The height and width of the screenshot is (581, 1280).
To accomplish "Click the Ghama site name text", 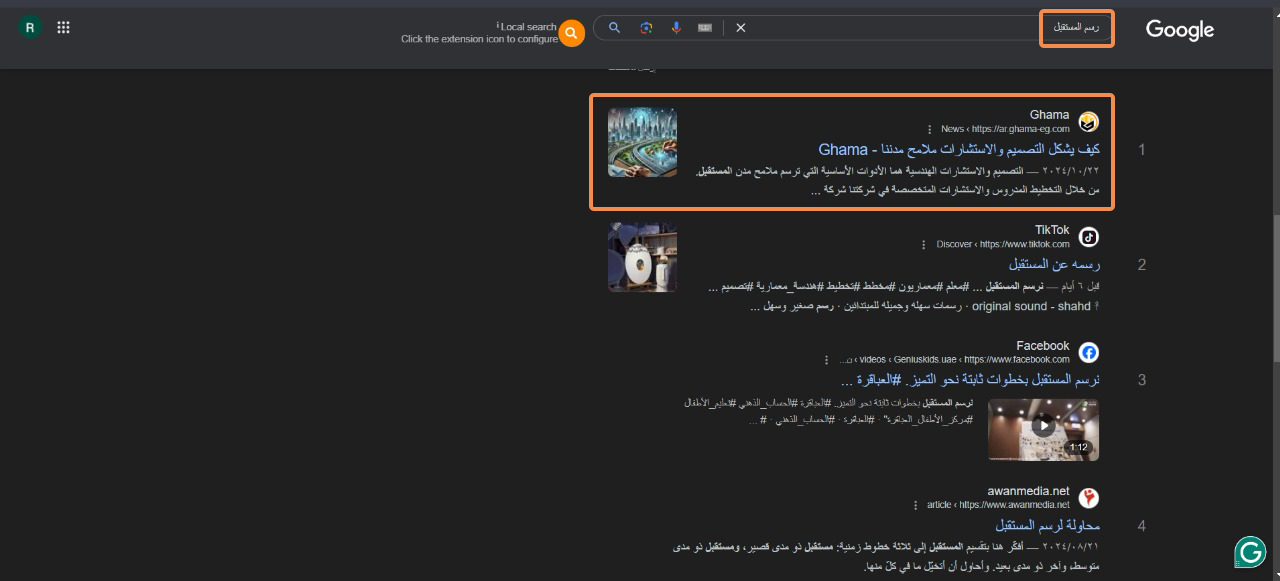I will click(x=1049, y=115).
